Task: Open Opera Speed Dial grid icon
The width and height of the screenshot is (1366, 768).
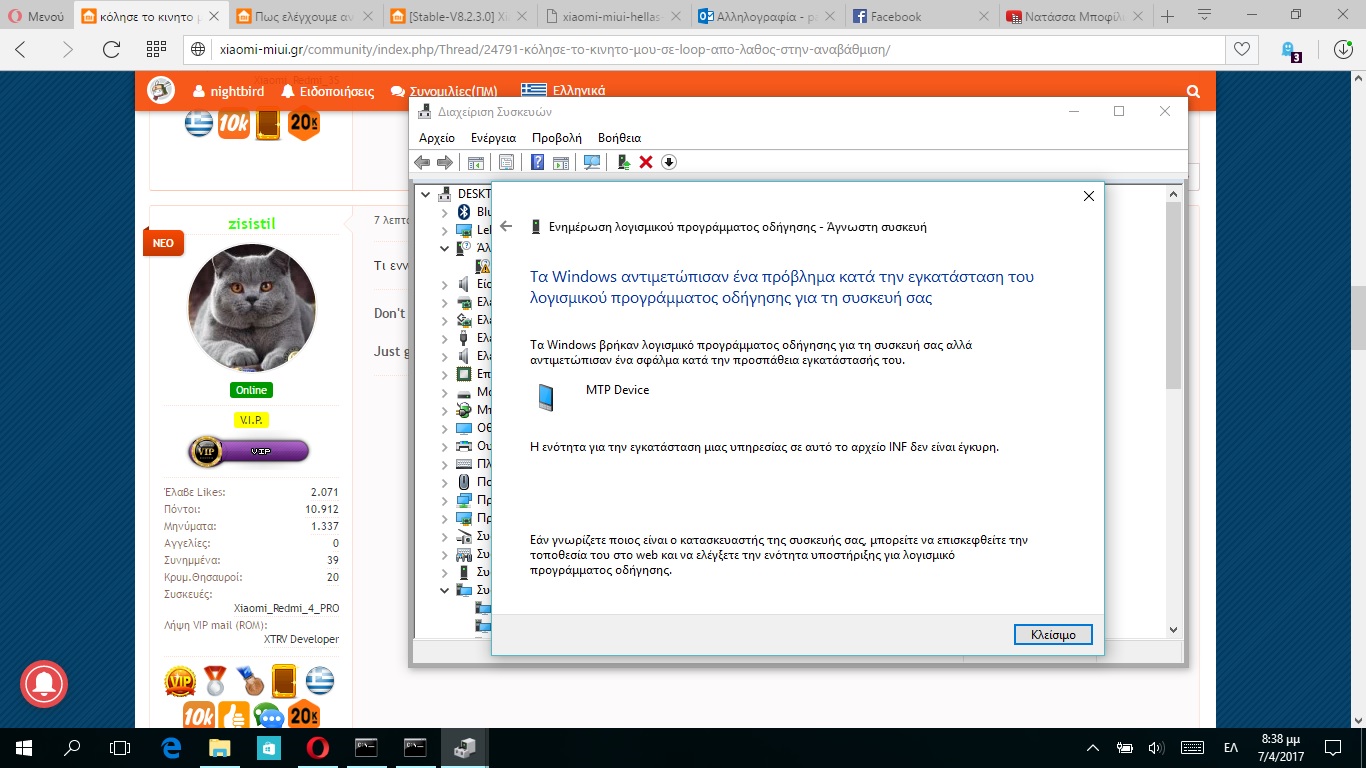Action: pos(156,49)
